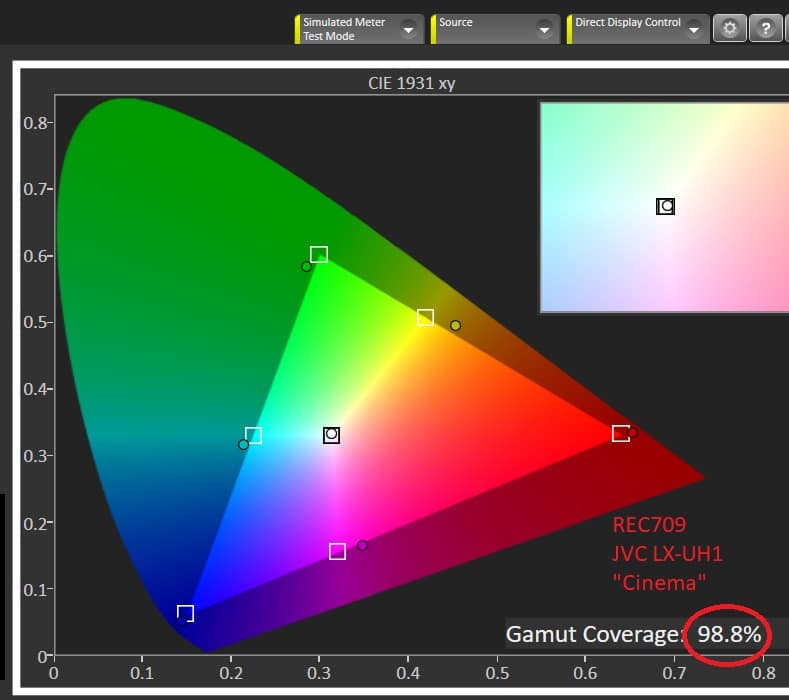789x700 pixels.
Task: Select the red primary target square
Action: [621, 433]
